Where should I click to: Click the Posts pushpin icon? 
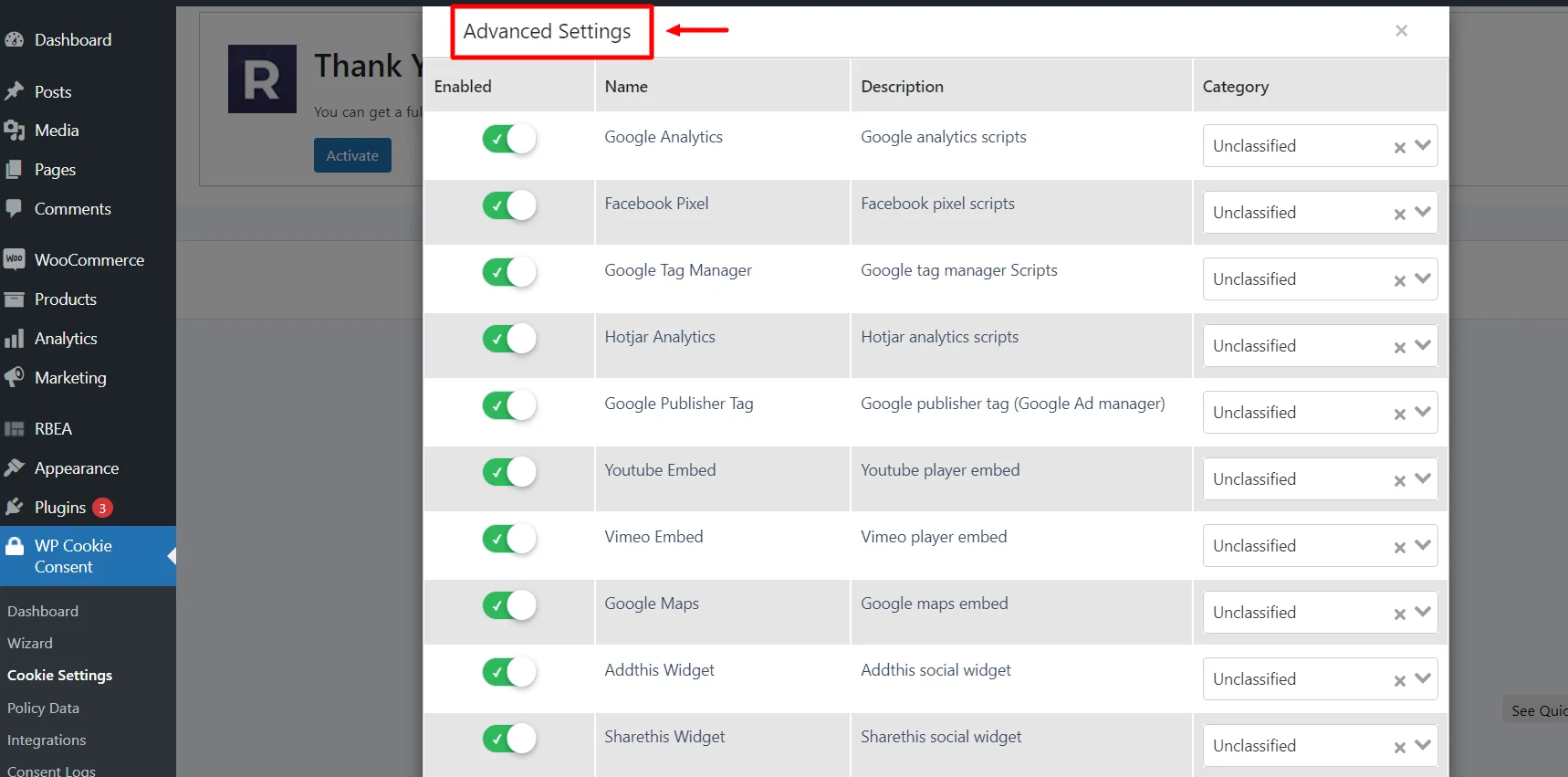(x=14, y=91)
